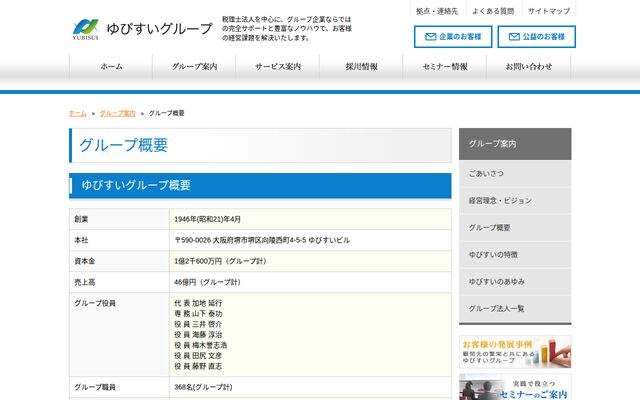640x400 pixels.
Task: Open セミナー情報 in main navigation
Action: (445, 67)
